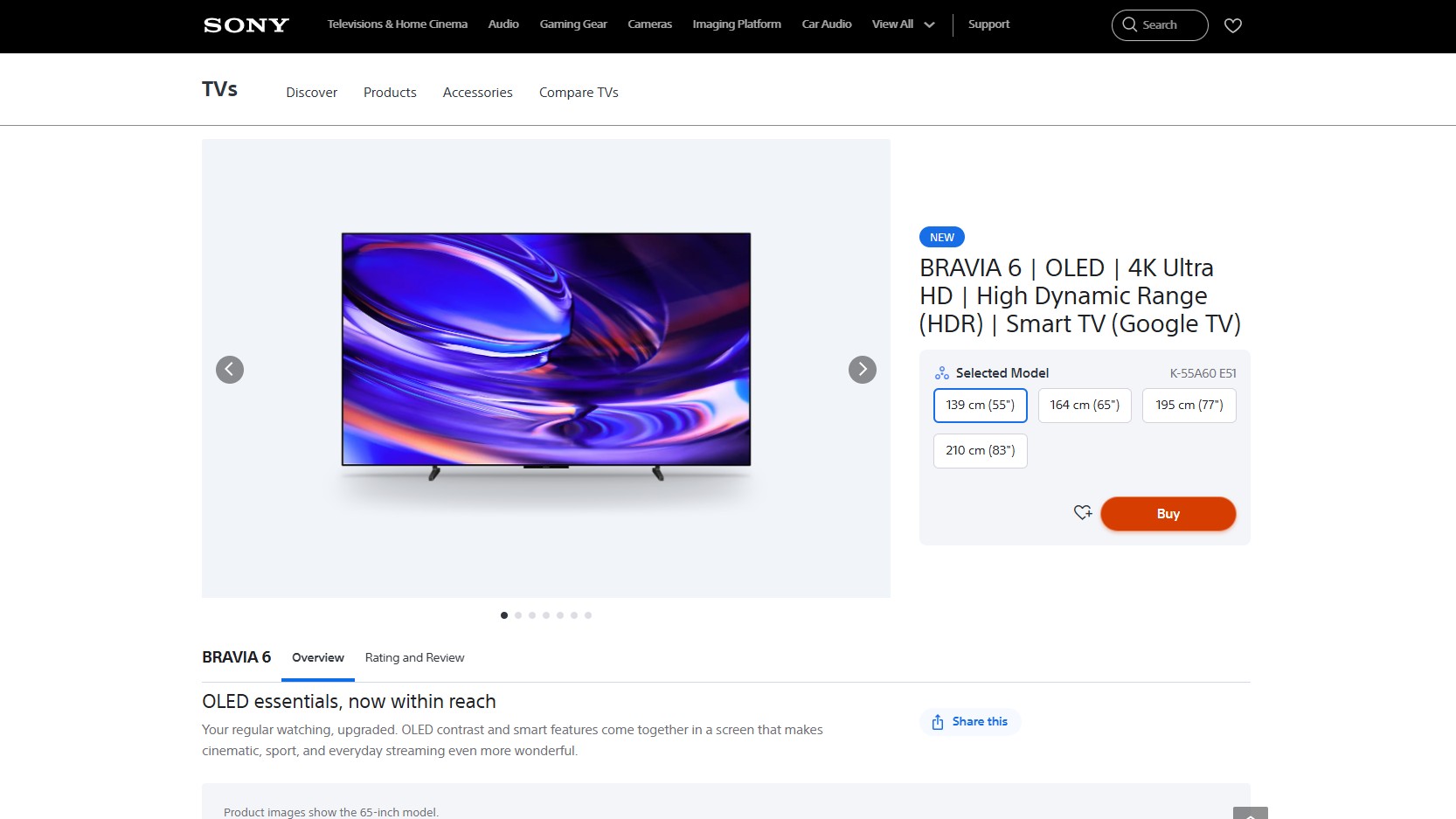This screenshot has height=819, width=1456.
Task: Show previous product image arrow
Action: 230,370
